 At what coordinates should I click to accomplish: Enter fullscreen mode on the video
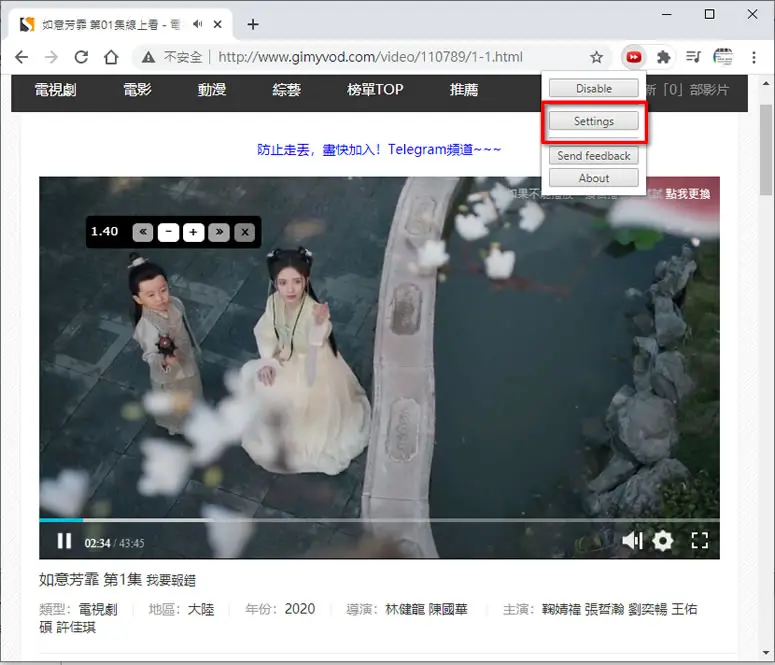tap(699, 540)
